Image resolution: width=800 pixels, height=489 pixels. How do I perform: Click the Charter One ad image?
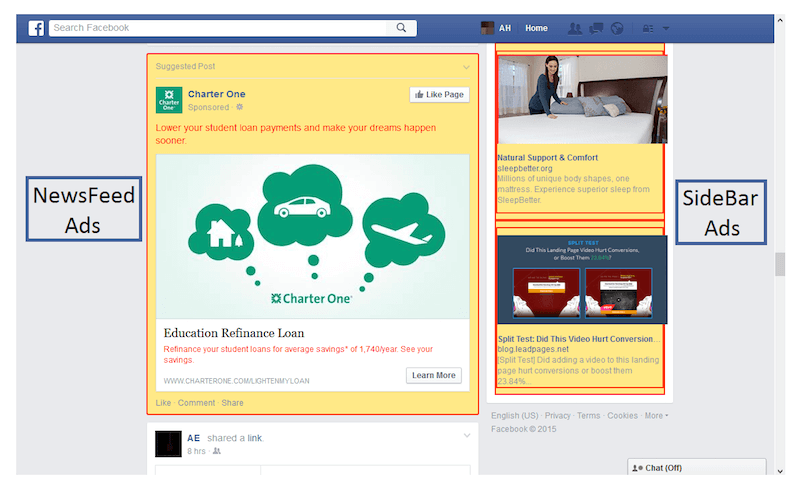click(313, 236)
